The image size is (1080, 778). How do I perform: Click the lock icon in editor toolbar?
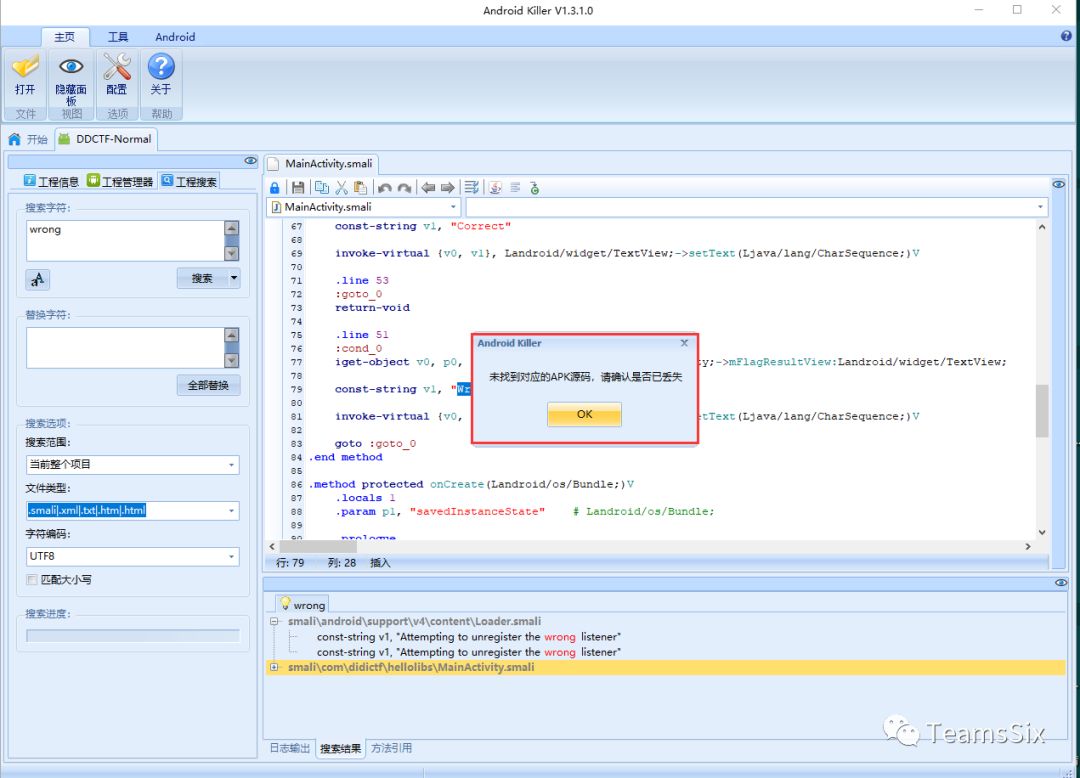(x=275, y=187)
